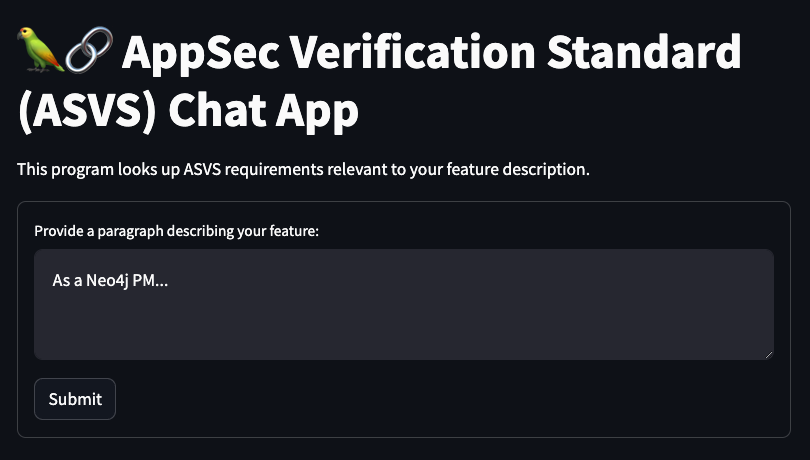This screenshot has height=460, width=810.
Task: Click the 'As a Neo4j PM...' placeholder text
Action: (111, 281)
